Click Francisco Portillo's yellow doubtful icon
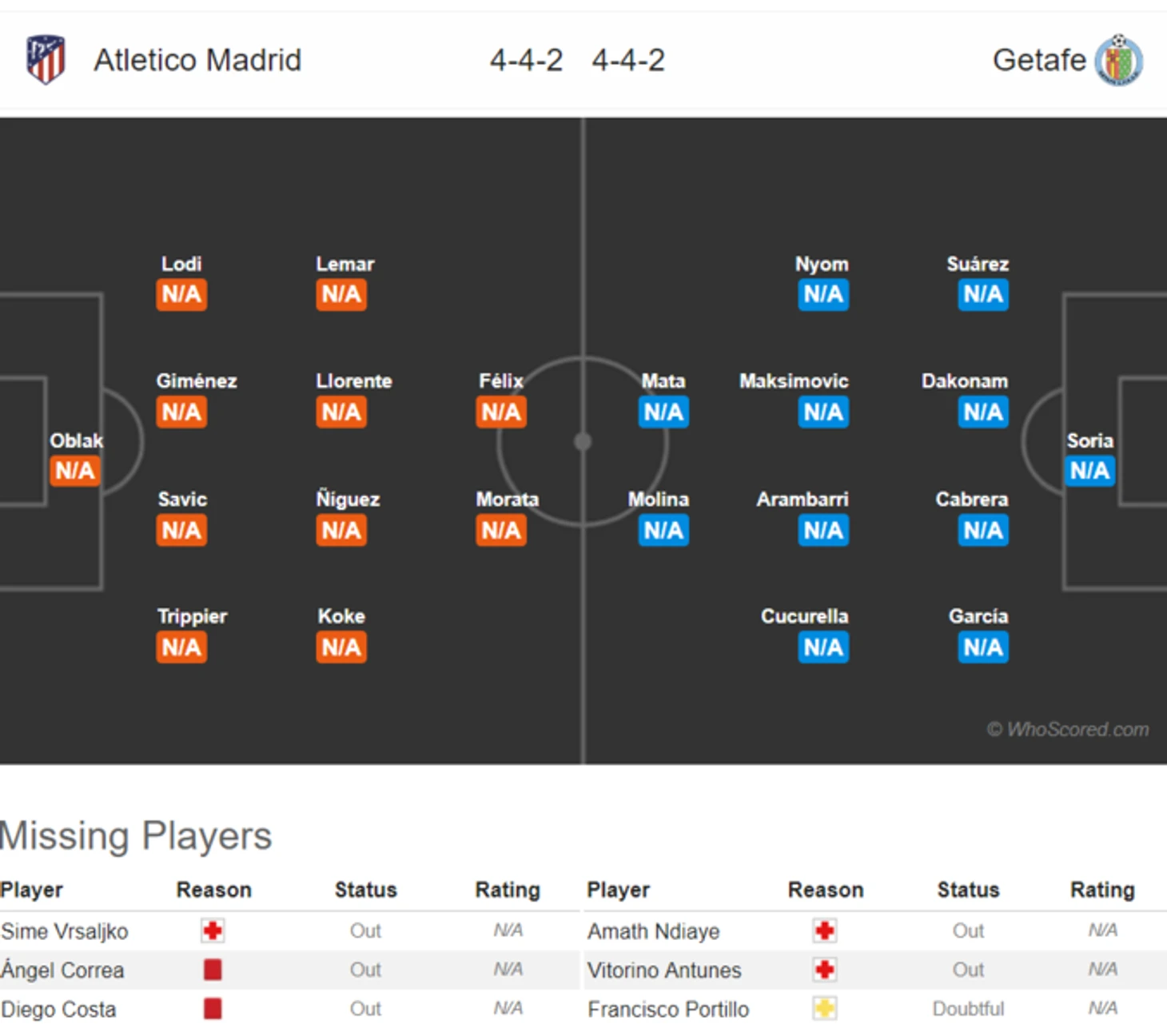 (825, 1009)
